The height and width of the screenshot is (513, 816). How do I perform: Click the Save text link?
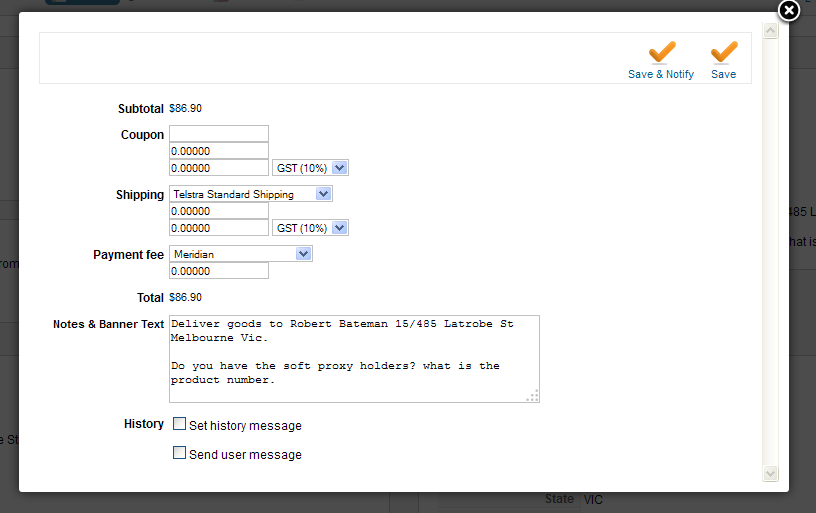pyautogui.click(x=723, y=75)
